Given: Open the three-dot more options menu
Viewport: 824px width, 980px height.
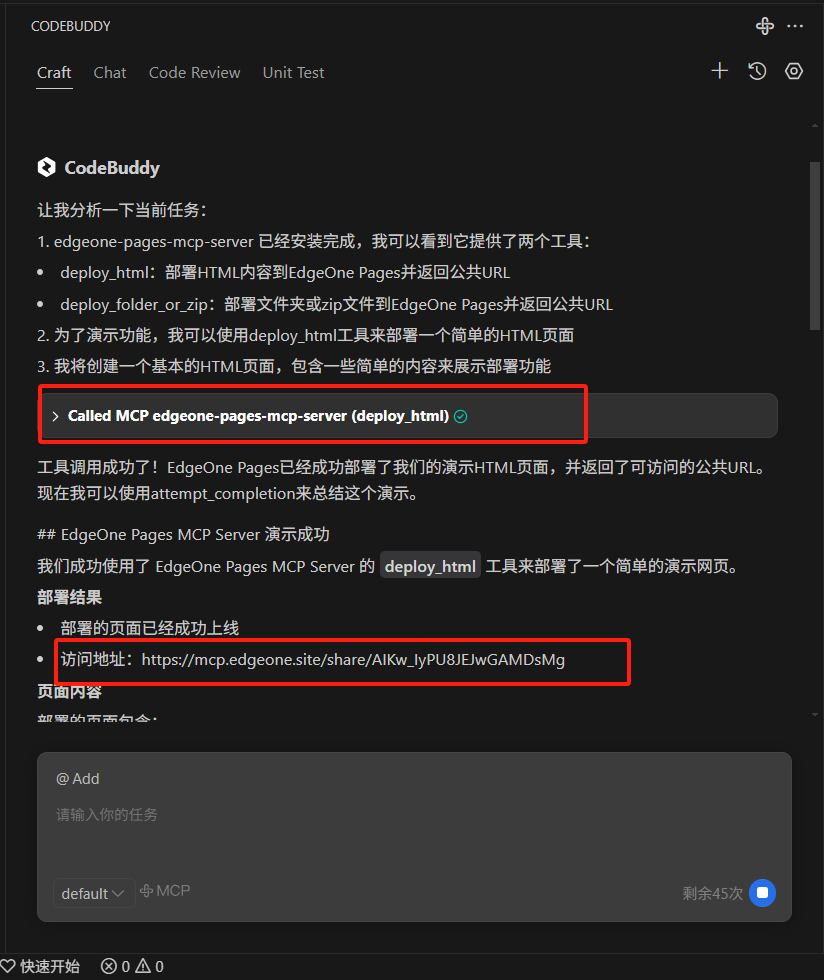Looking at the screenshot, I should [795, 26].
